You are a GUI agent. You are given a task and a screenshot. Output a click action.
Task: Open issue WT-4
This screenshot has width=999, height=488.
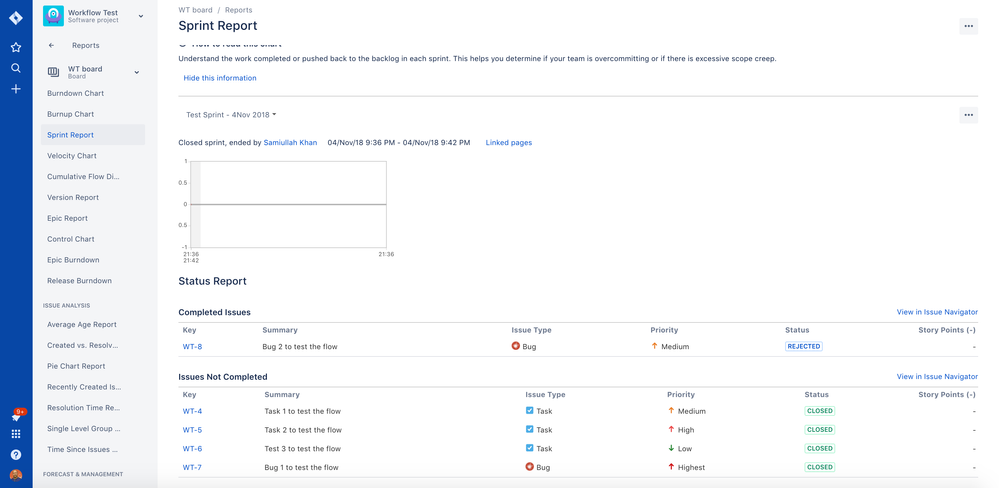(x=192, y=411)
